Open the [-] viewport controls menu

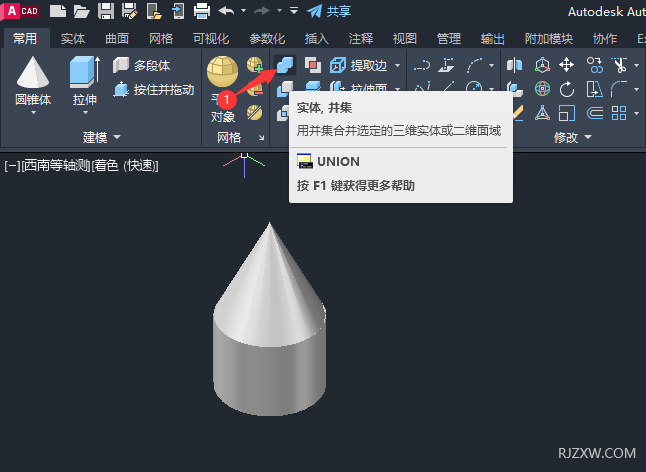[12, 166]
